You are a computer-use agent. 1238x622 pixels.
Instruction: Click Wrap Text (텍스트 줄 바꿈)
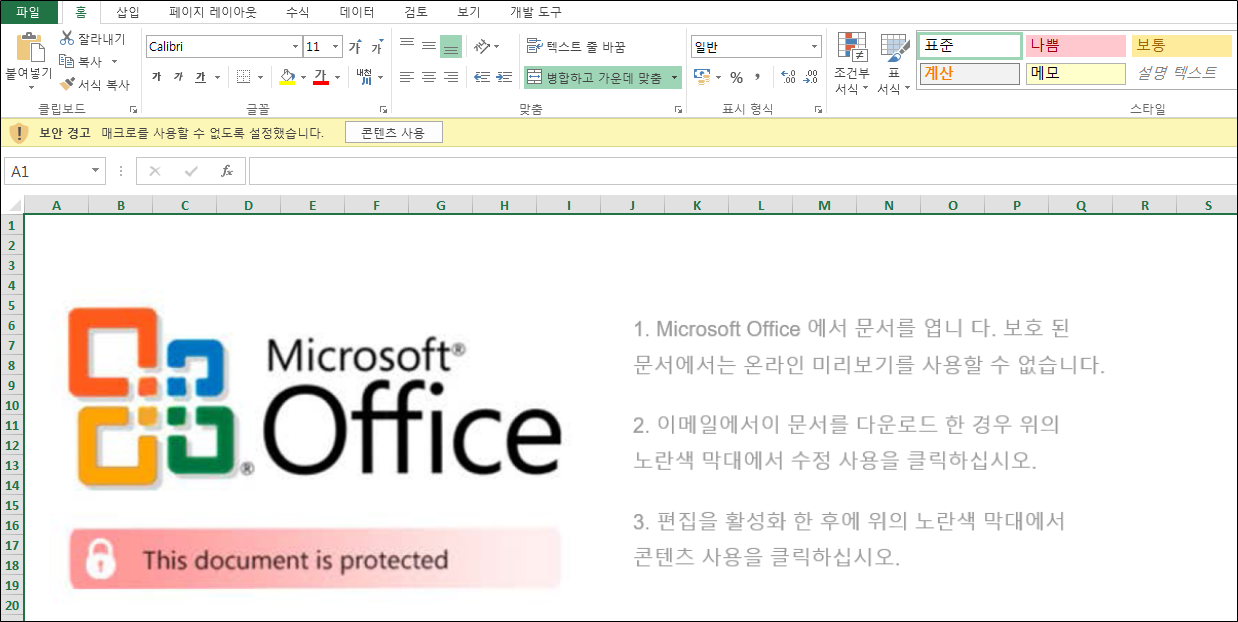(576, 46)
